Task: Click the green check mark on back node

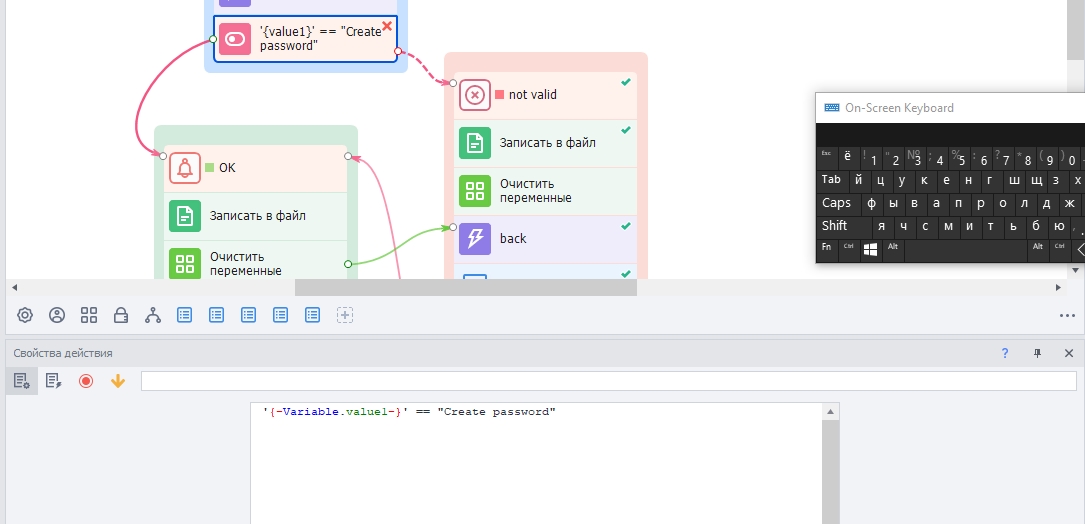Action: pyautogui.click(x=626, y=226)
